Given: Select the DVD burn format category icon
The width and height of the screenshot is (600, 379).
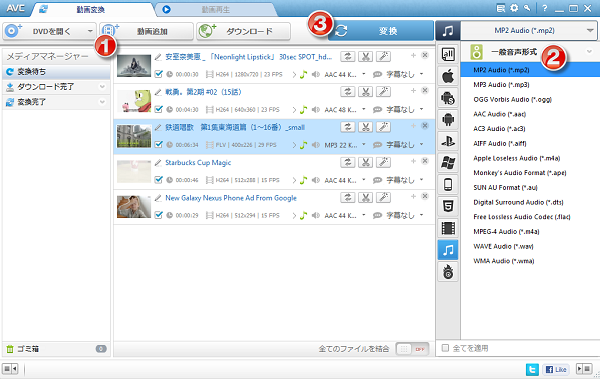Looking at the screenshot, I should pyautogui.click(x=448, y=272).
